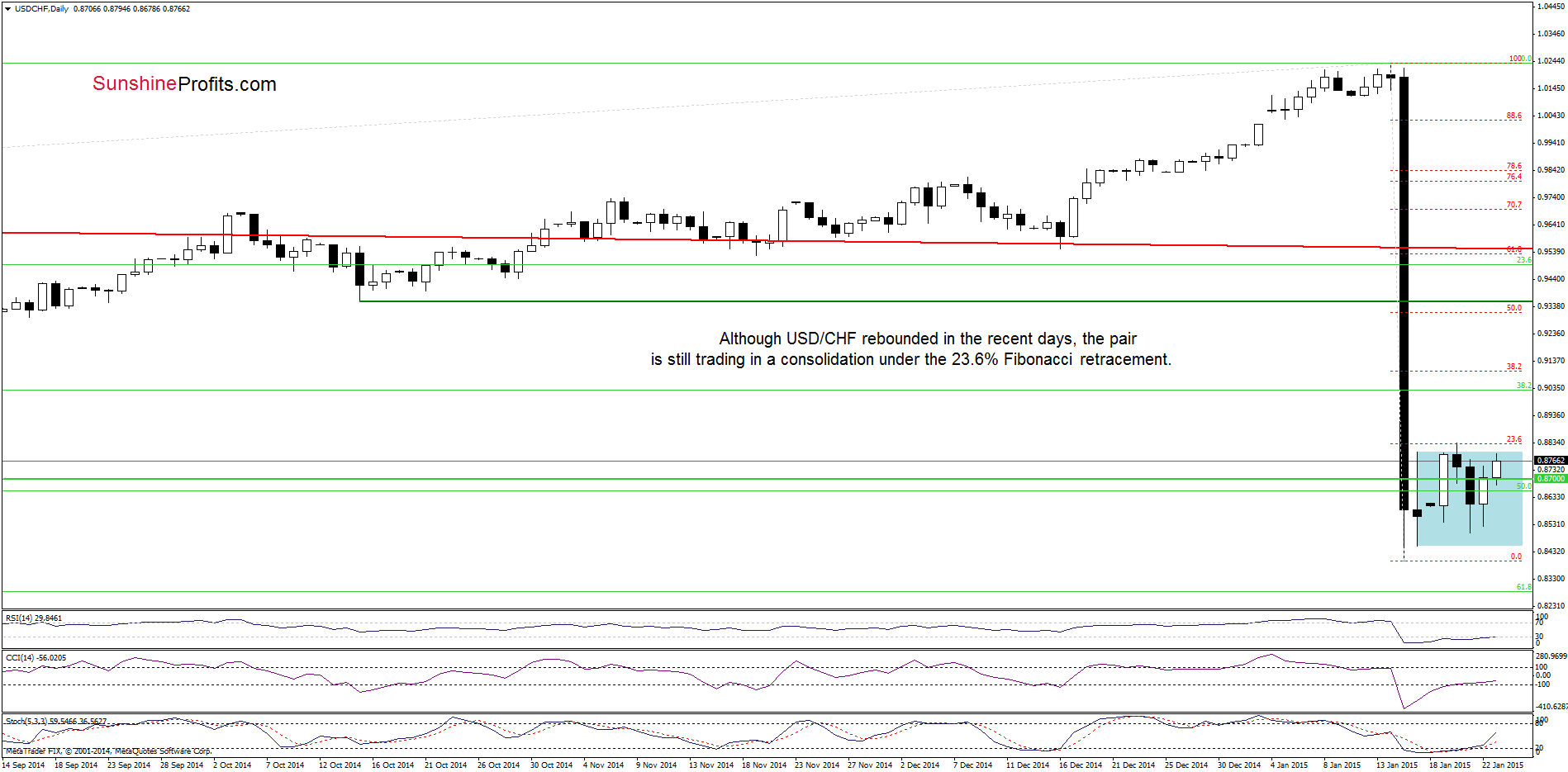Viewport: 1568px width, 772px height.
Task: Click the 0.86330 price axis label
Action: pyautogui.click(x=1551, y=496)
